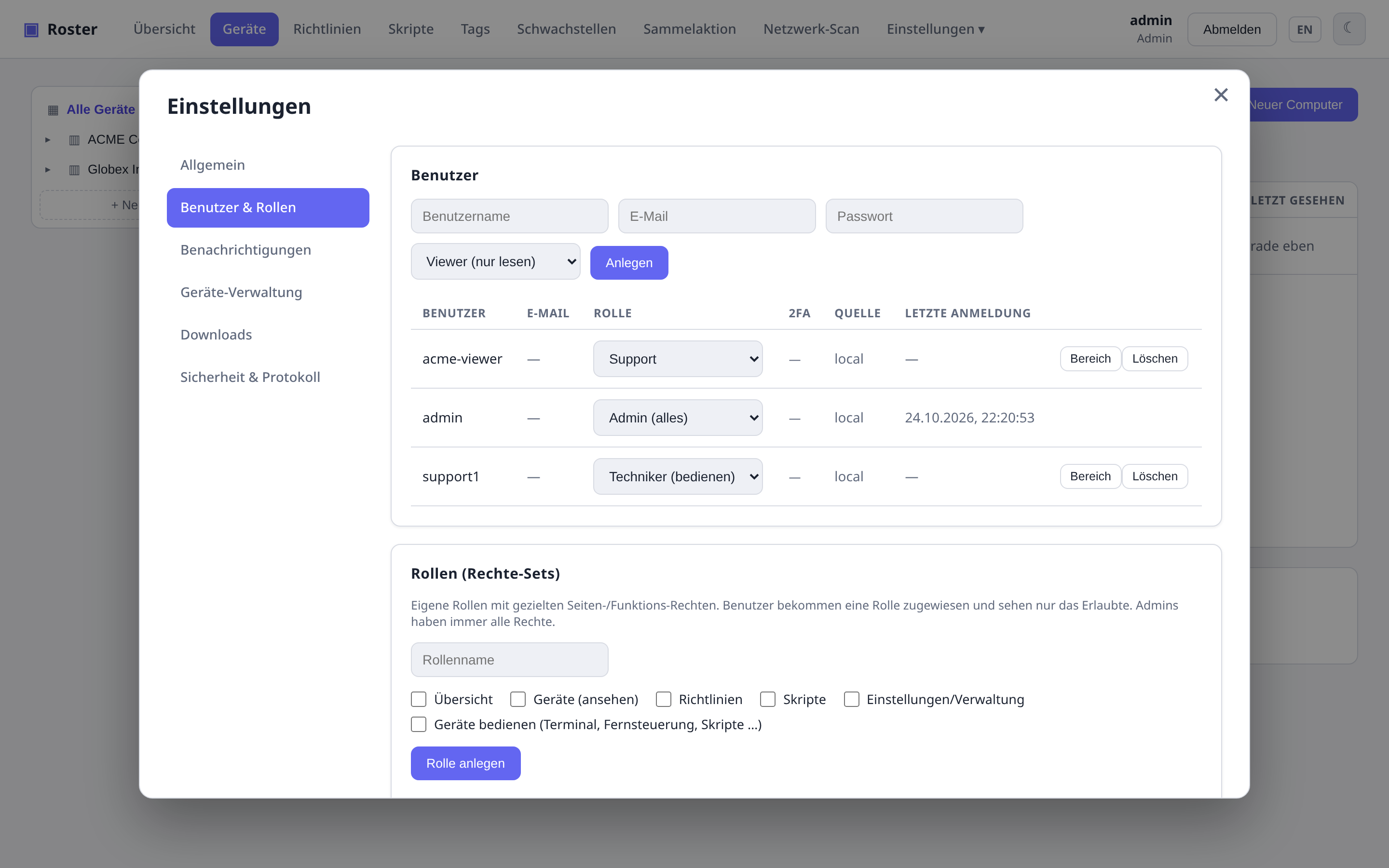This screenshot has width=1389, height=868.
Task: Enable the Geräte bedienen checkbox
Action: (x=419, y=724)
